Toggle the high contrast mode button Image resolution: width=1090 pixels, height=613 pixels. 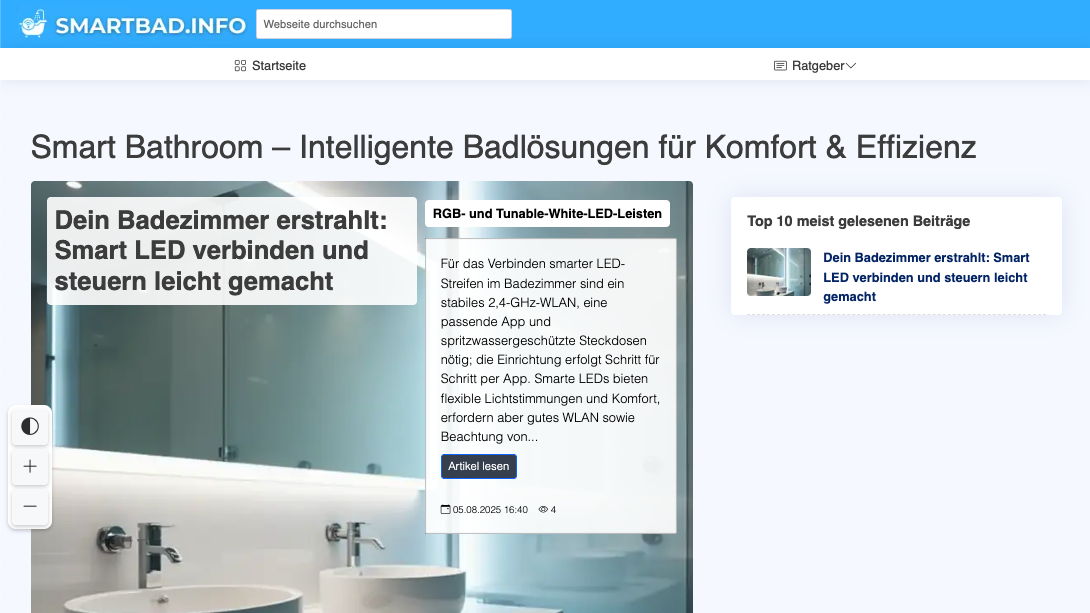[x=30, y=426]
